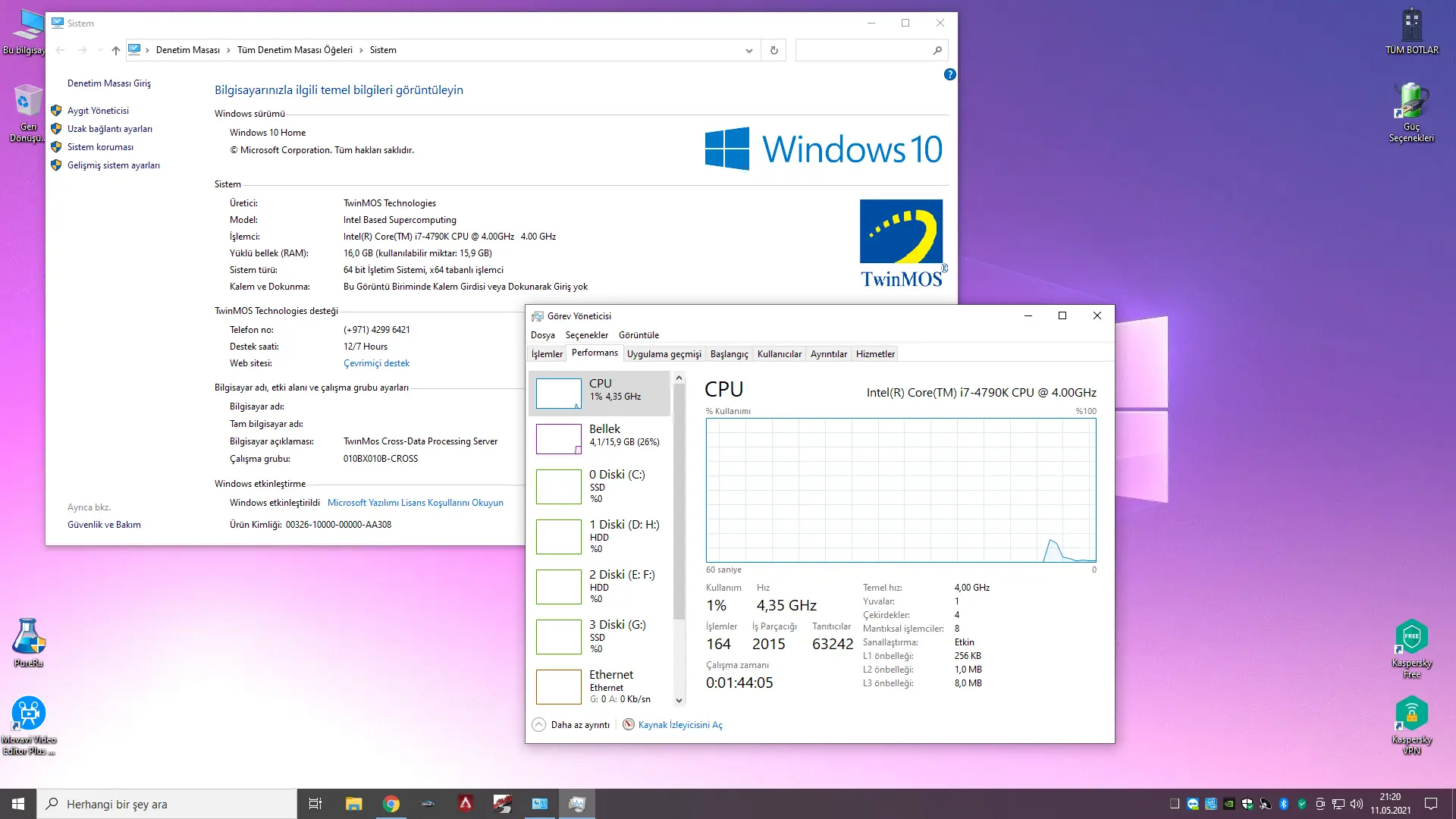
Task: Refresh the Sistem window address bar
Action: (x=773, y=50)
